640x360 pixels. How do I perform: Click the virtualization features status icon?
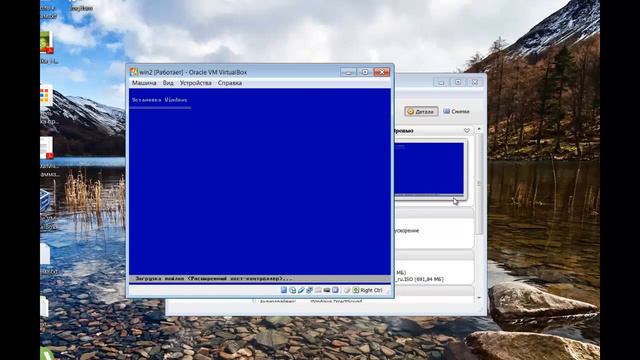pyautogui.click(x=335, y=290)
